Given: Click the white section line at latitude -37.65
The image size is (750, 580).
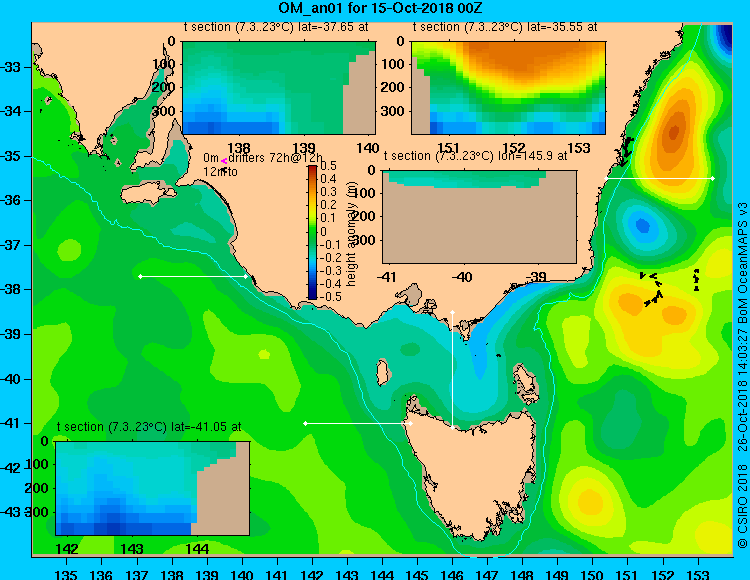Looking at the screenshot, I should point(193,276).
